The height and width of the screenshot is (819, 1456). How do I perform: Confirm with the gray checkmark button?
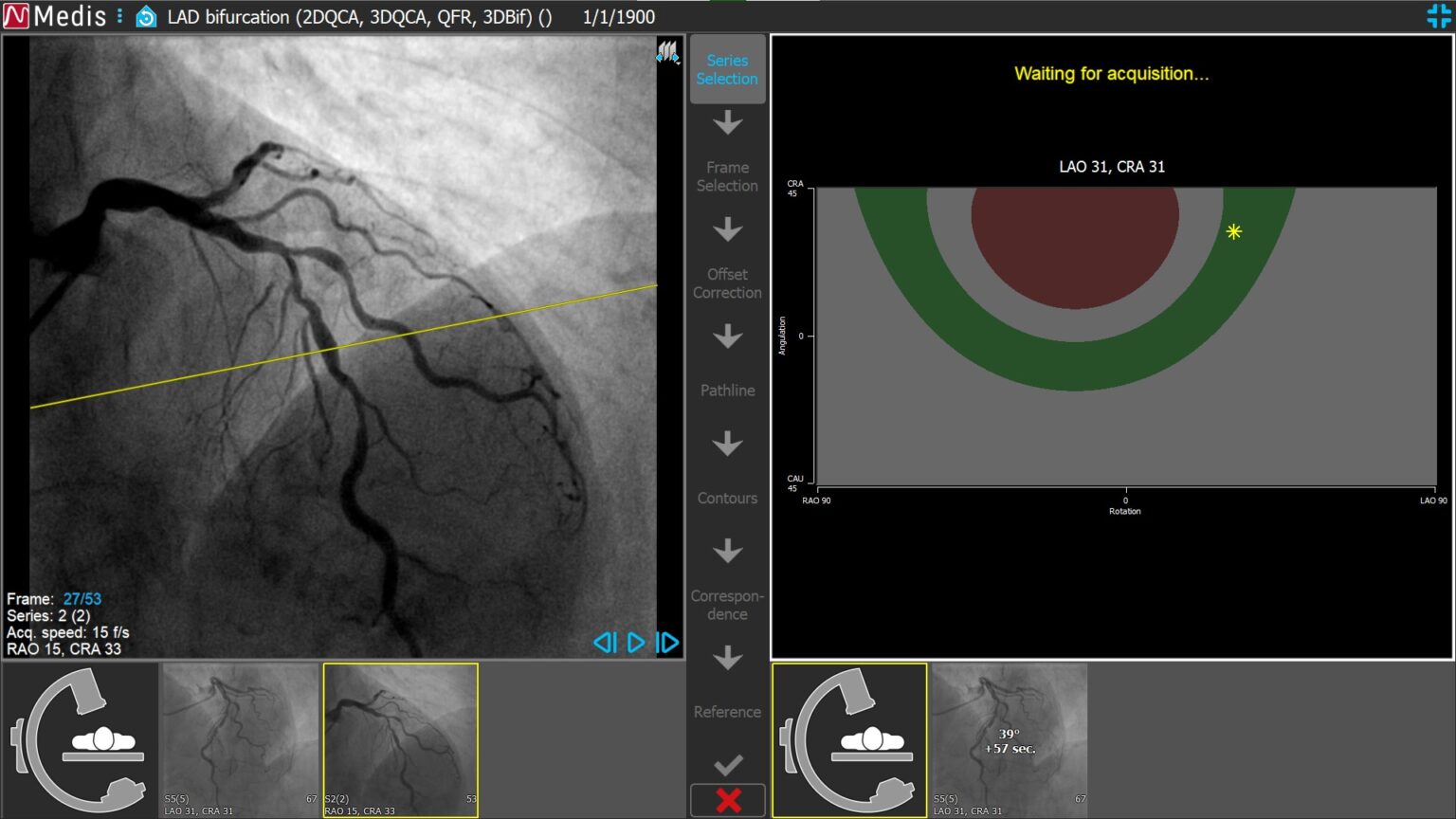click(728, 764)
